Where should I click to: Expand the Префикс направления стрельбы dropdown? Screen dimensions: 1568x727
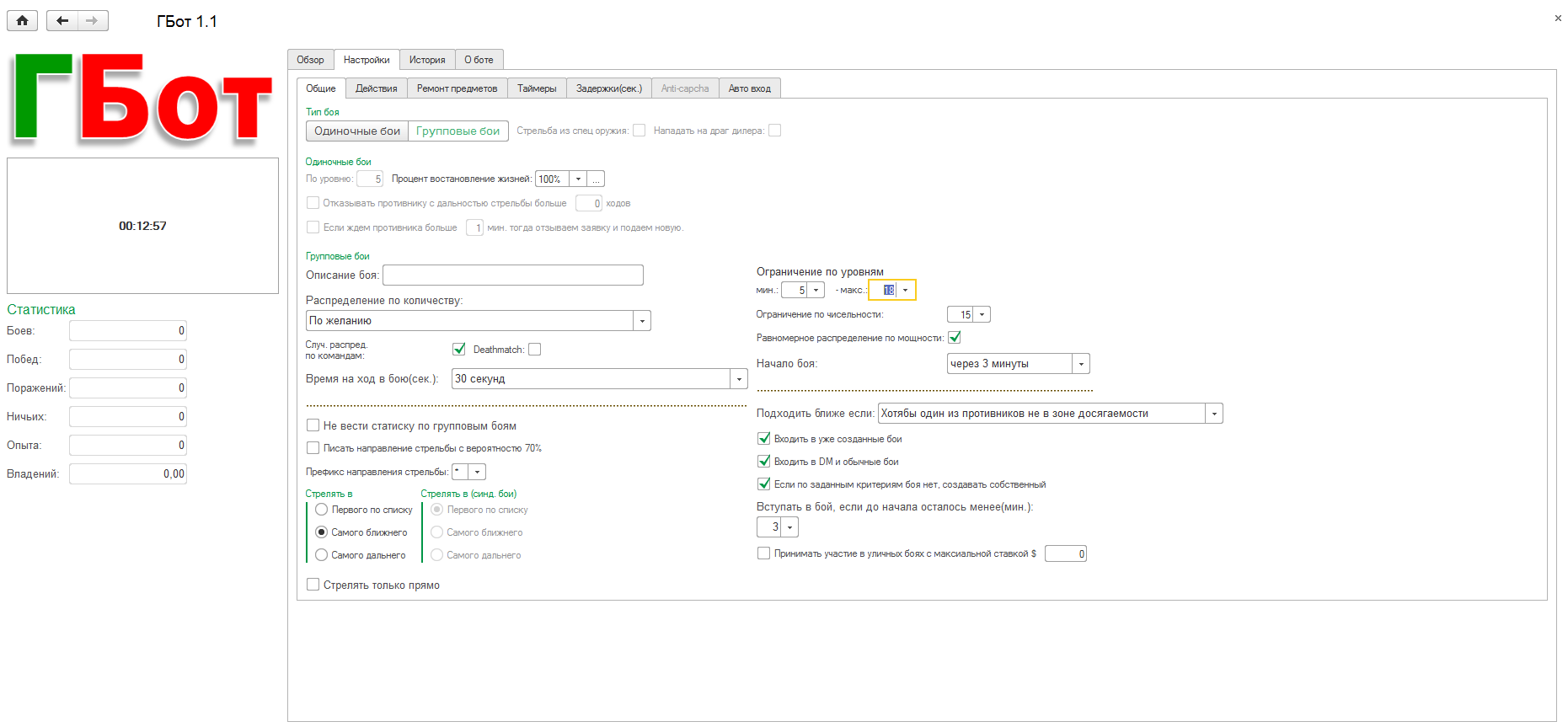pyautogui.click(x=477, y=472)
